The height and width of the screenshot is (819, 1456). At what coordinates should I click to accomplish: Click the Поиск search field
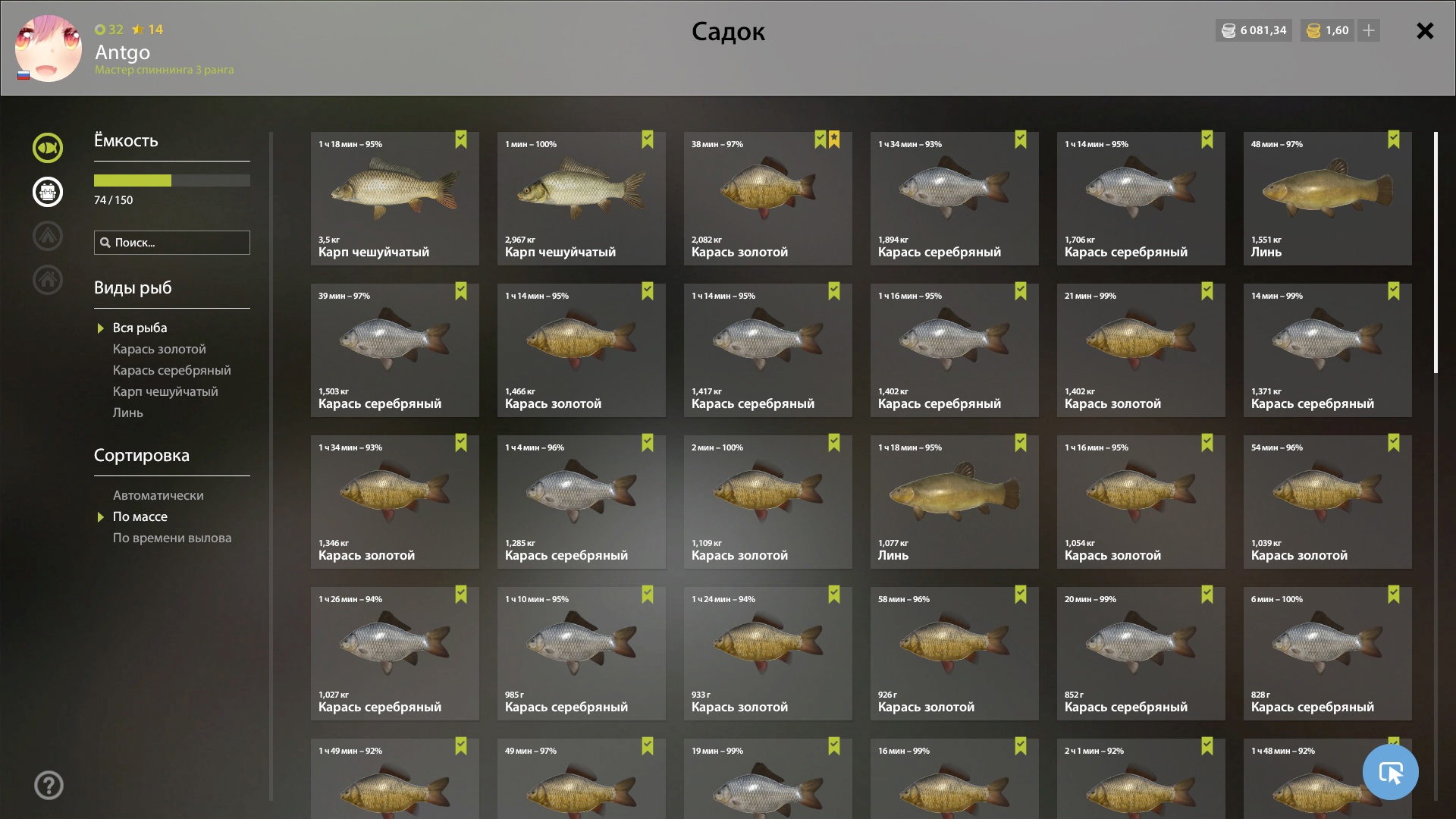(172, 243)
